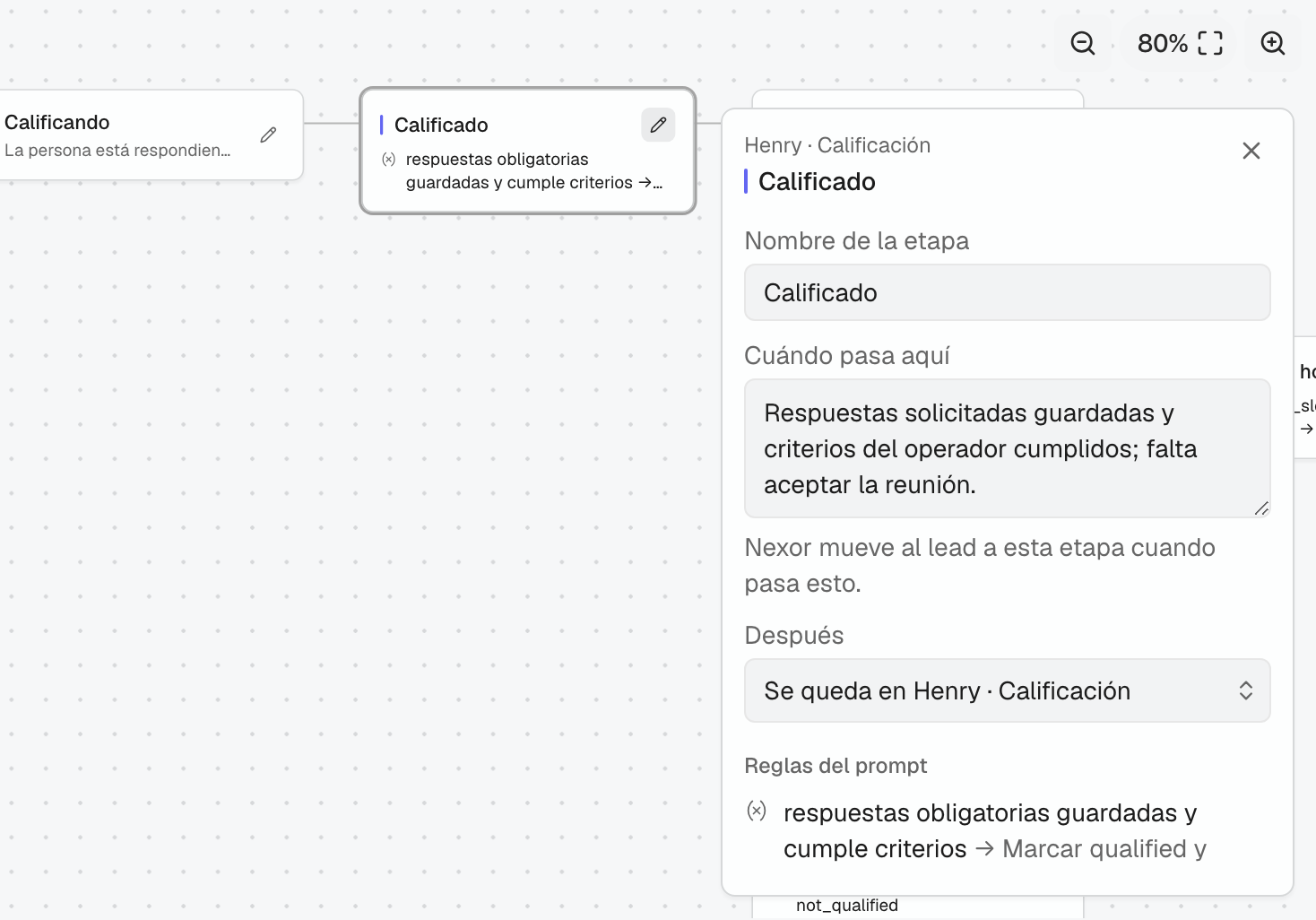Edit the Nombre de la etapa field
1316x920 pixels.
[x=1007, y=292]
